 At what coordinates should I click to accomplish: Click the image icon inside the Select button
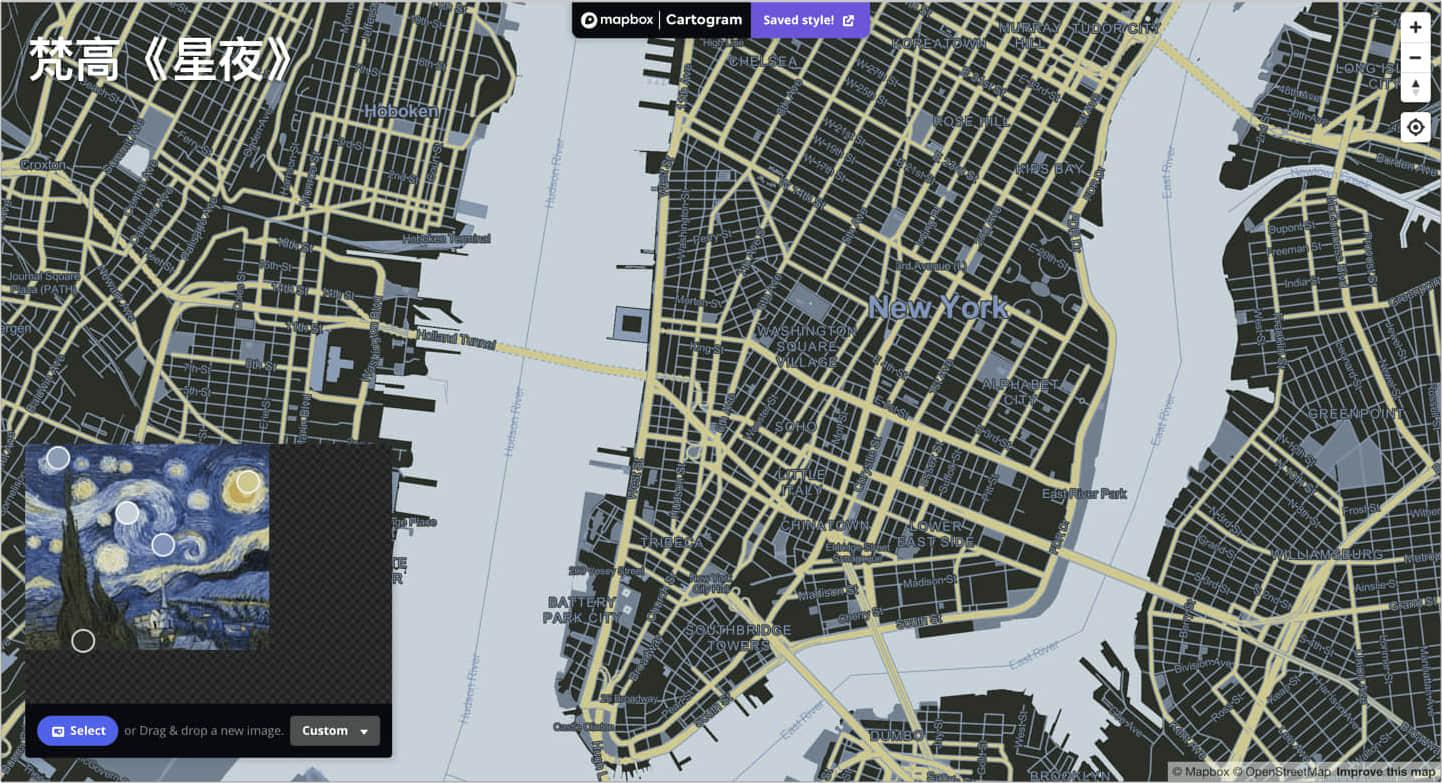[58, 731]
